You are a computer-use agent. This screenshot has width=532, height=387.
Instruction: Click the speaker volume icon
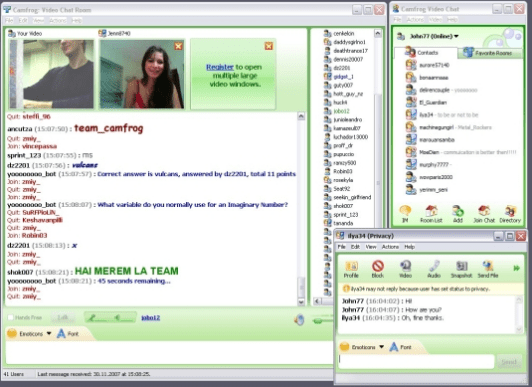pyautogui.click(x=299, y=319)
